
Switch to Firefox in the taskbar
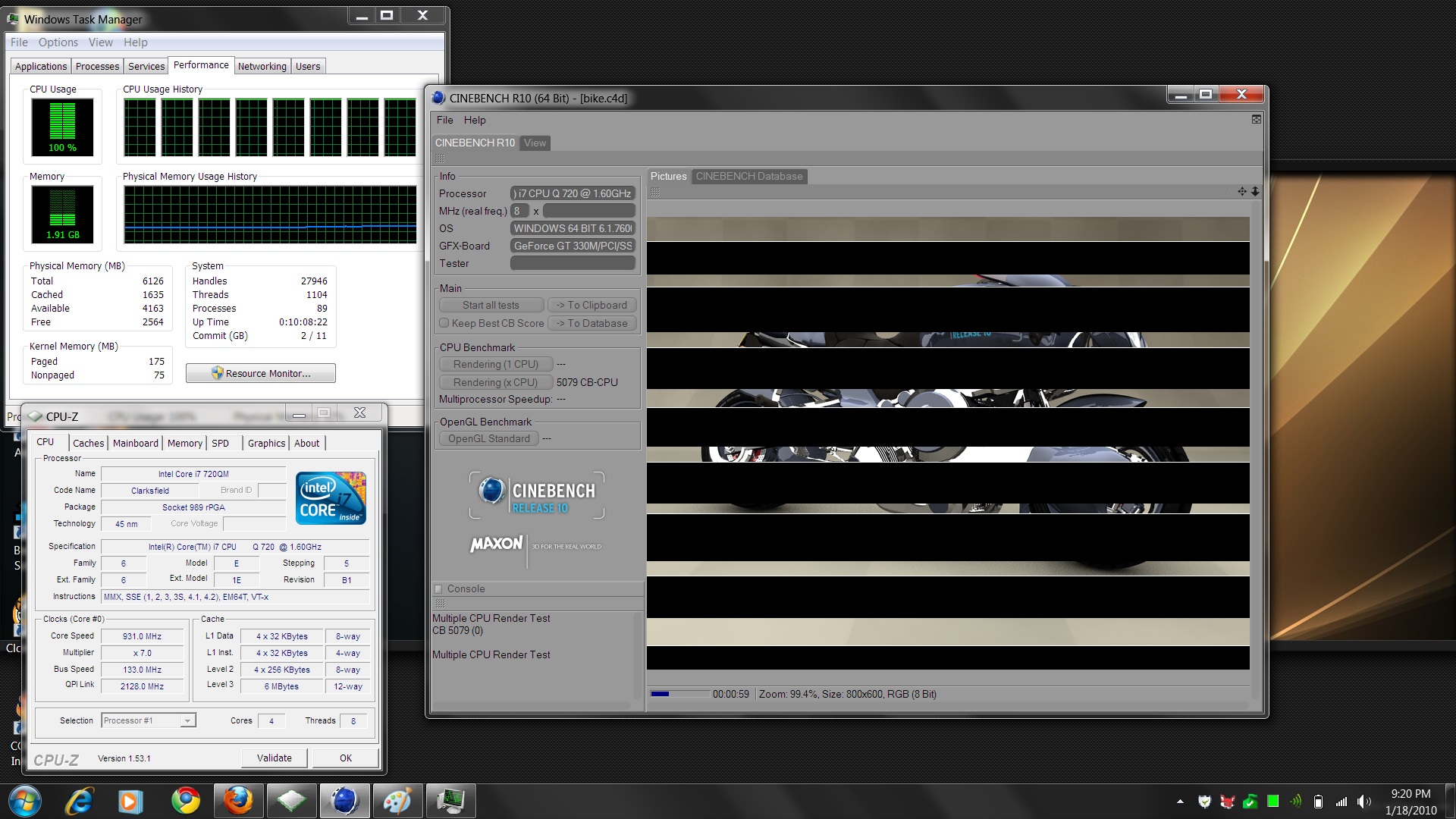238,801
